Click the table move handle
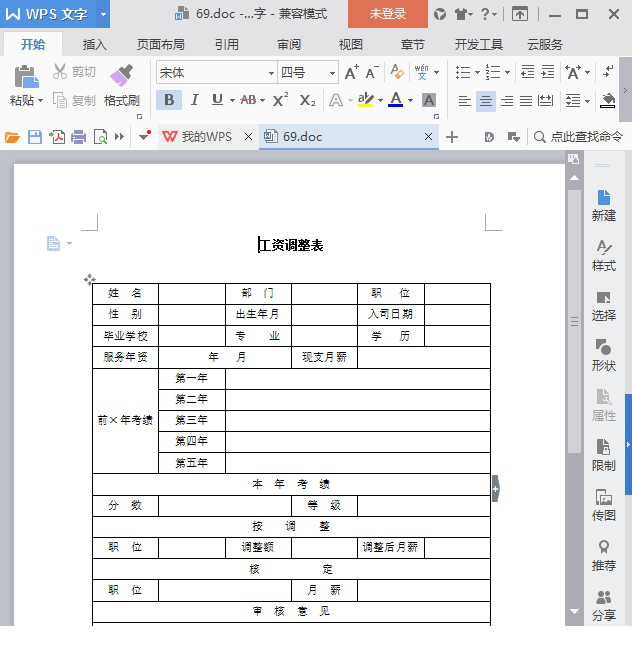Screen dimensions: 632x651 (x=89, y=279)
